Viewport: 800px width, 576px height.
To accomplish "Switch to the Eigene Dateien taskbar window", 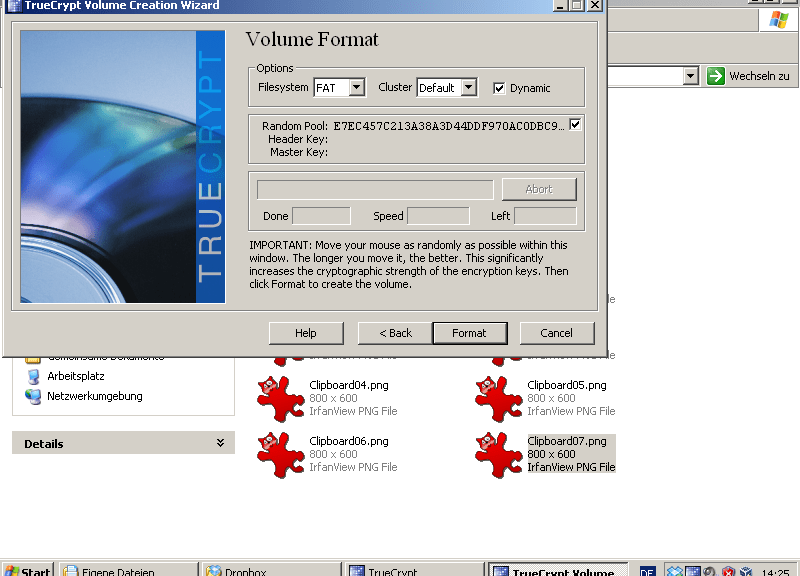I will [x=128, y=570].
